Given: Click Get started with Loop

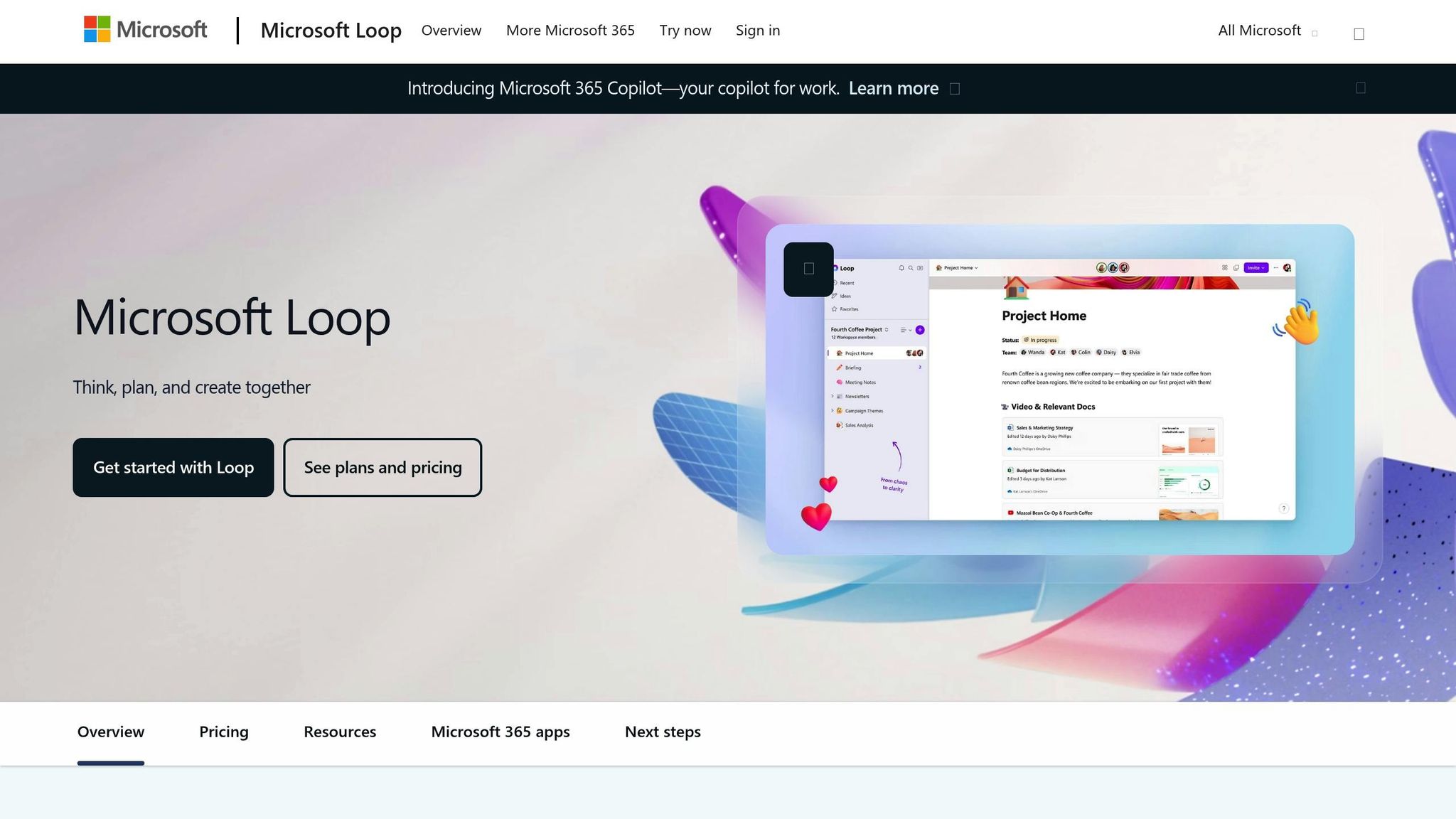Looking at the screenshot, I should (x=173, y=467).
